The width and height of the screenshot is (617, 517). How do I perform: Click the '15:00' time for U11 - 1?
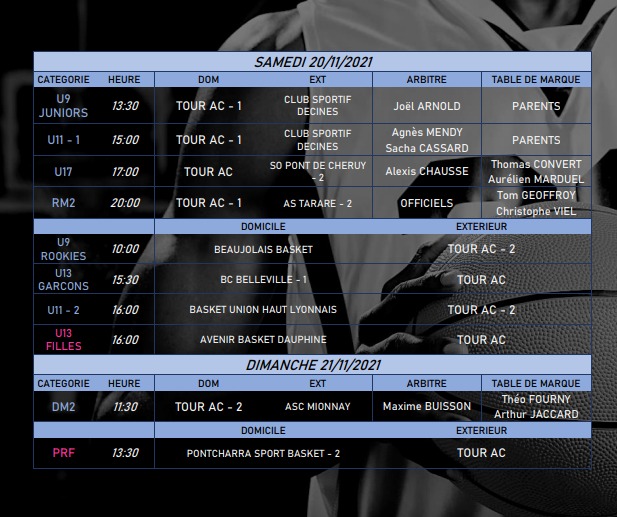(125, 140)
